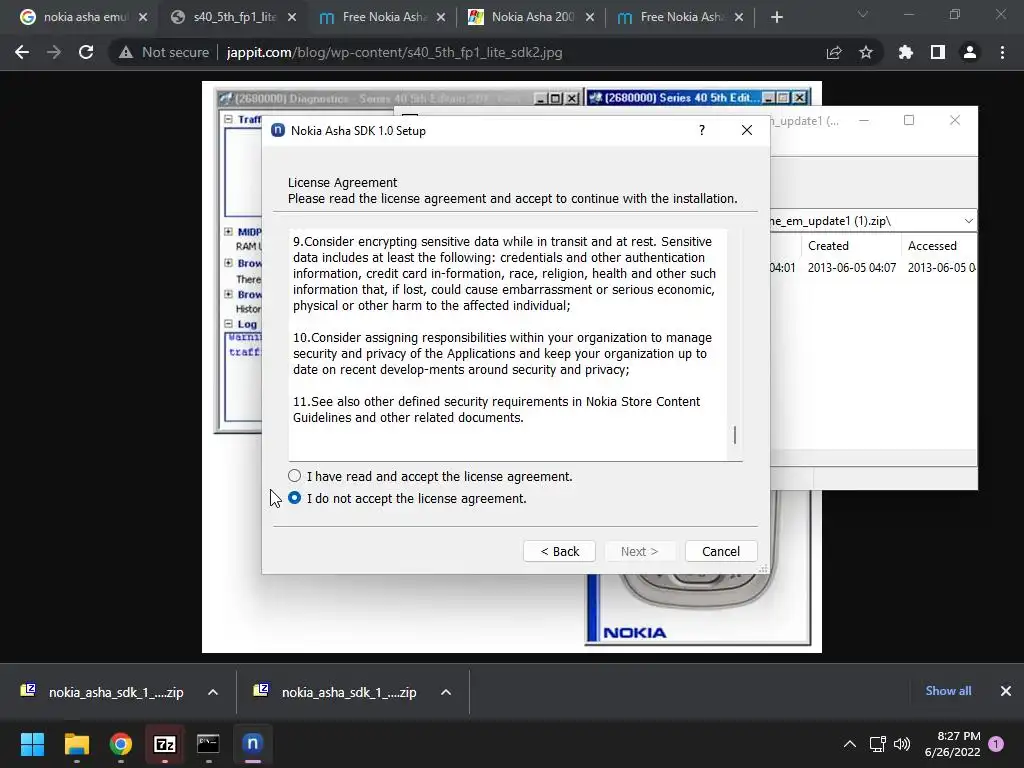Open a new browser tab

coord(776,17)
